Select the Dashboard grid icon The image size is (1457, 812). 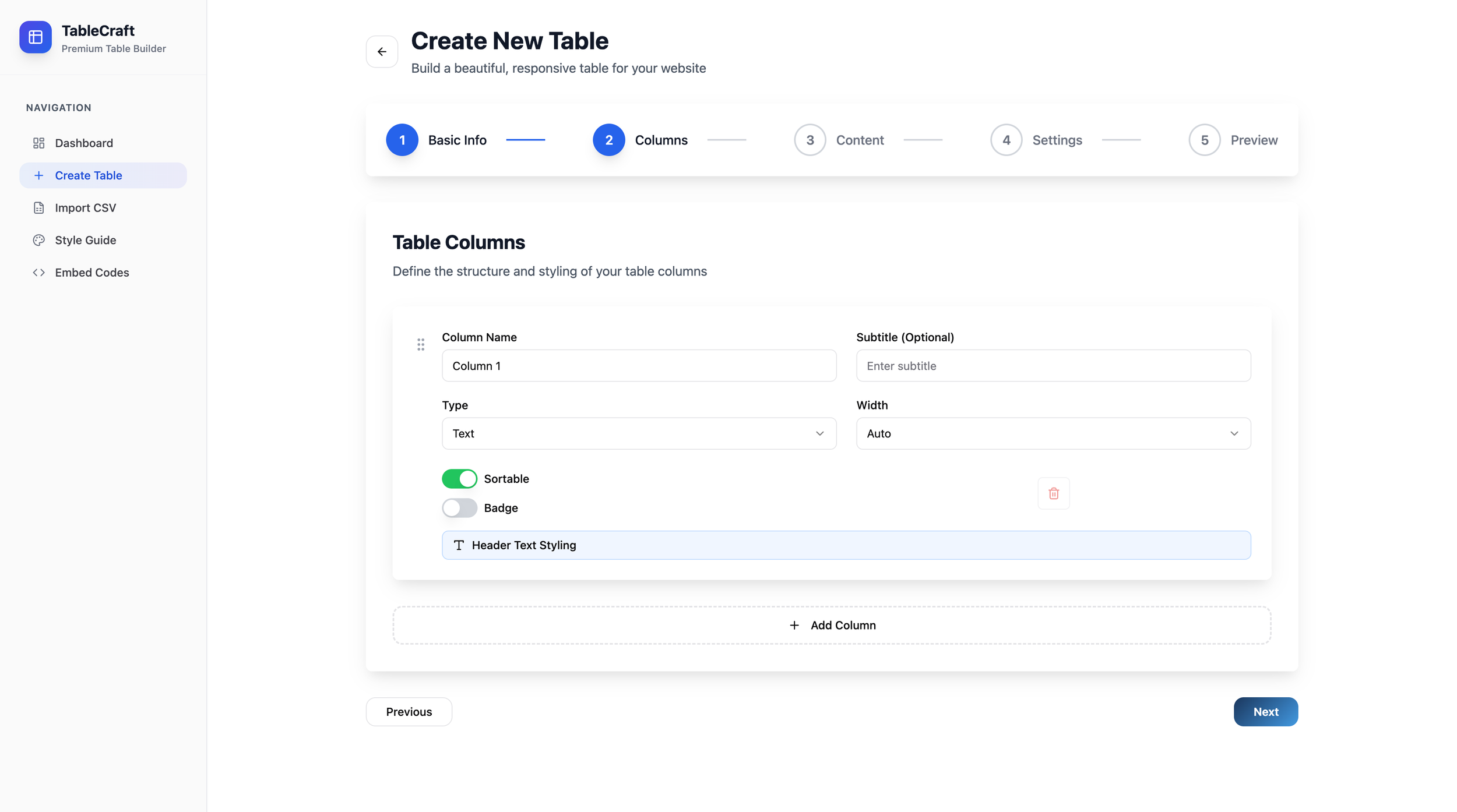pos(39,143)
